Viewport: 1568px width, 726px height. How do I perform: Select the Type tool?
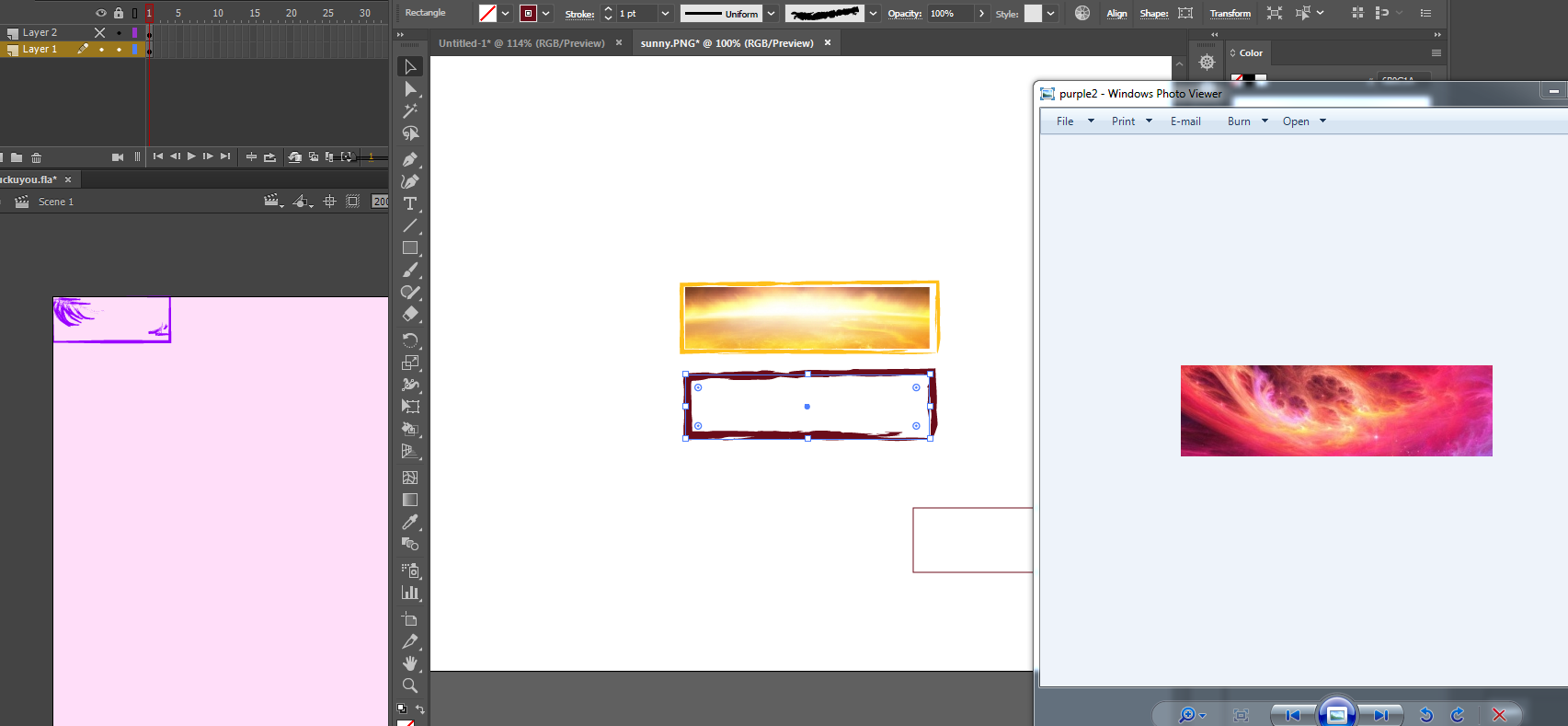pyautogui.click(x=410, y=203)
